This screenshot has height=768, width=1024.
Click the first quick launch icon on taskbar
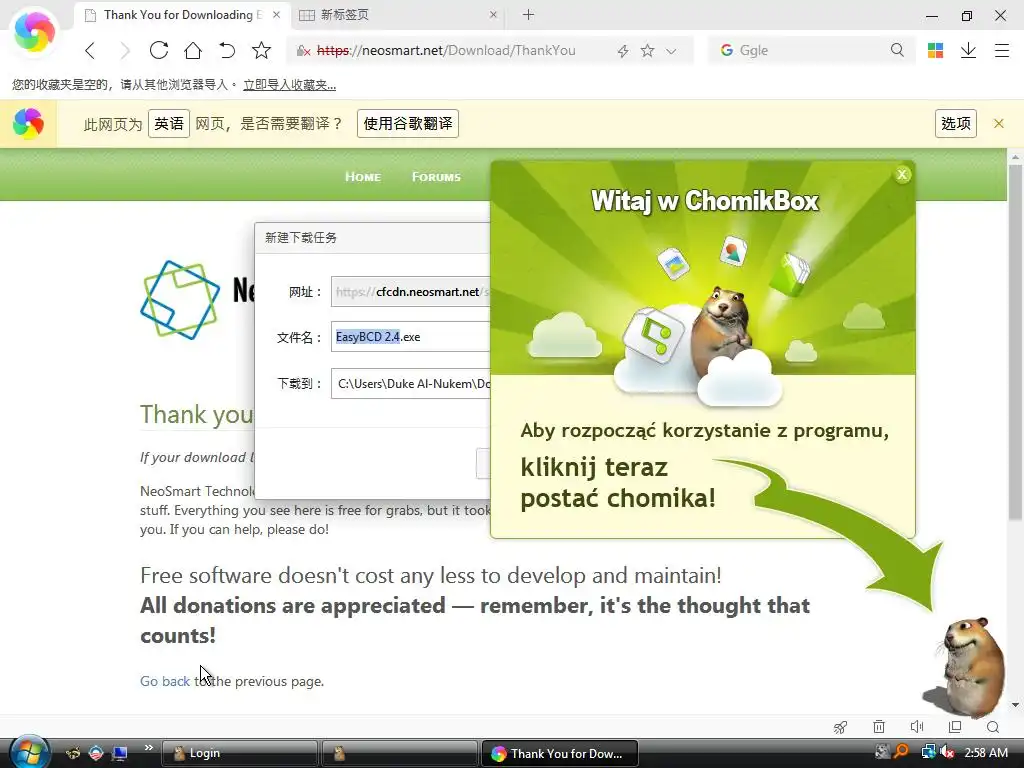73,753
